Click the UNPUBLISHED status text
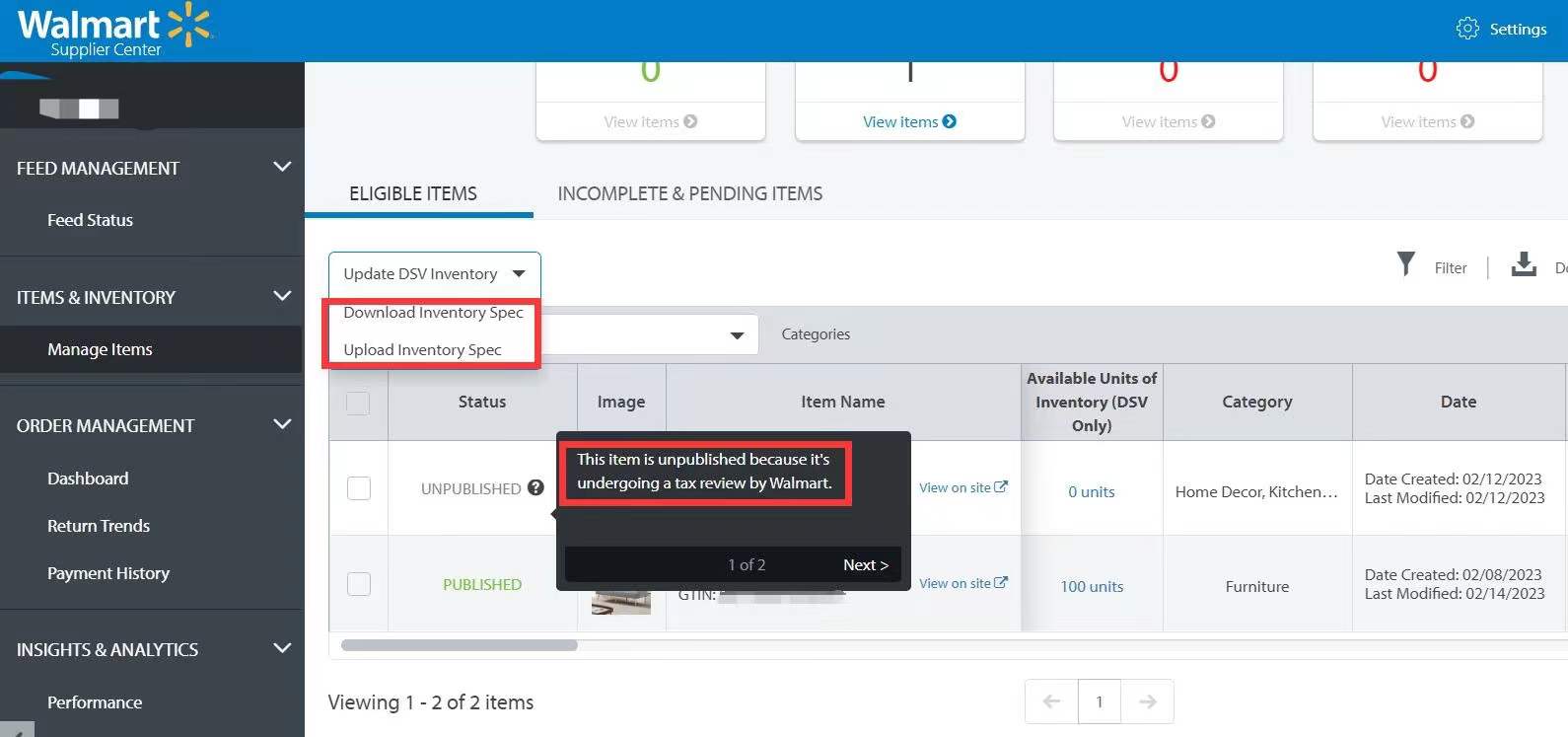 (x=470, y=488)
